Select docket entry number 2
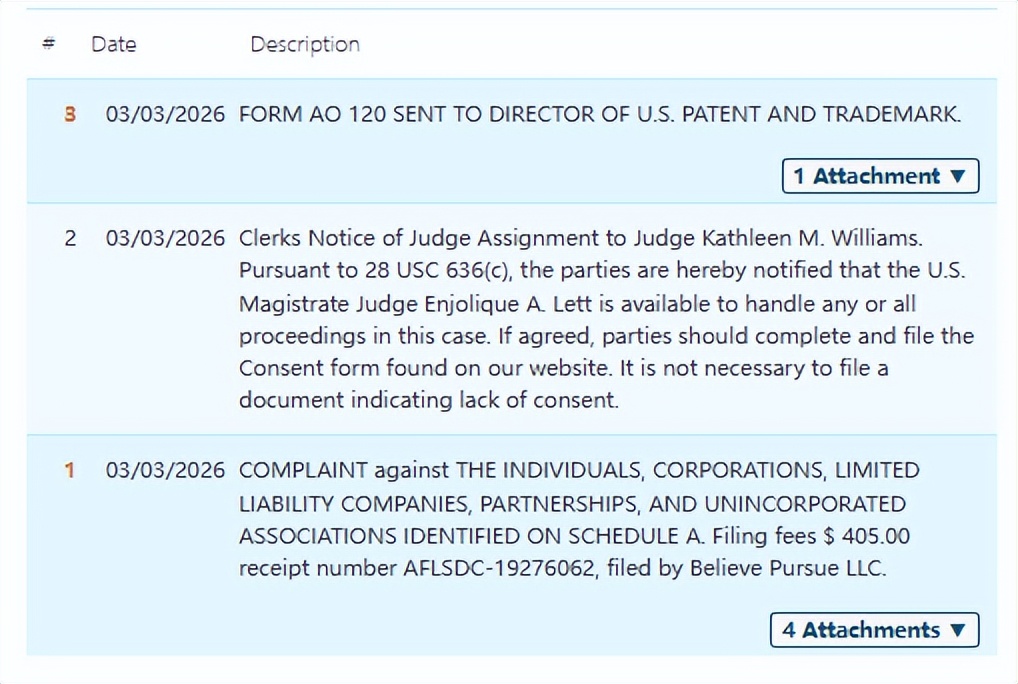1018x684 pixels. (70, 238)
